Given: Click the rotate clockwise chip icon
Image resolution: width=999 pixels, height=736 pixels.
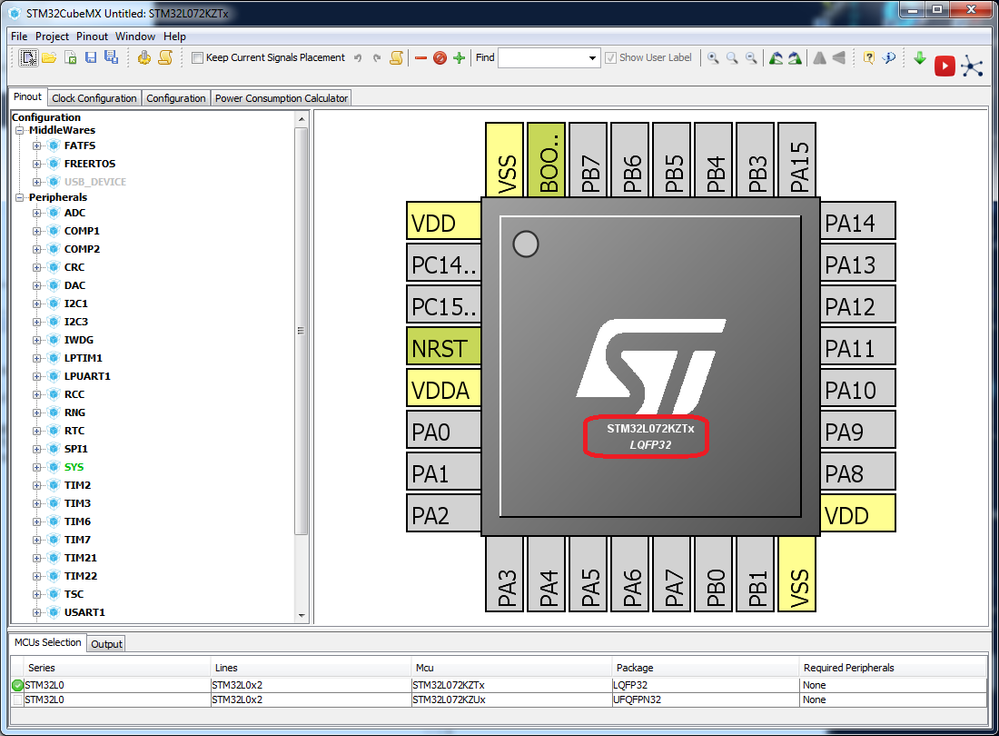Looking at the screenshot, I should click(x=795, y=58).
